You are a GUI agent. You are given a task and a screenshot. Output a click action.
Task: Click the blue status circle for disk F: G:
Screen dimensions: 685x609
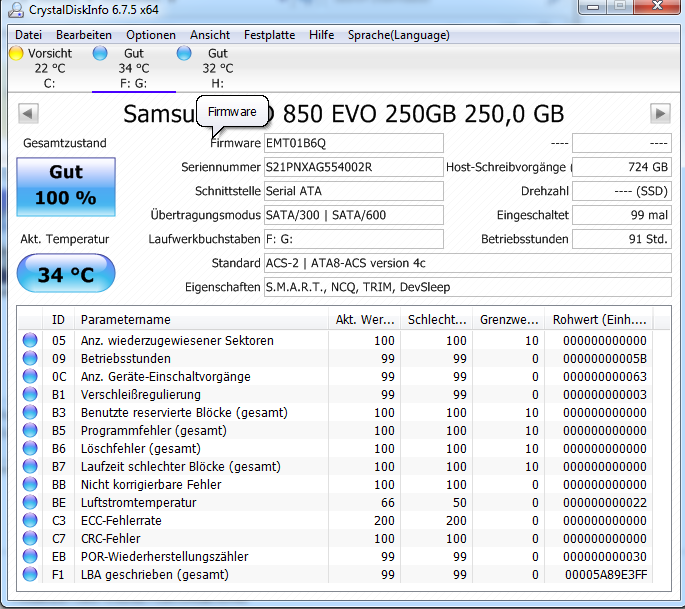(100, 53)
